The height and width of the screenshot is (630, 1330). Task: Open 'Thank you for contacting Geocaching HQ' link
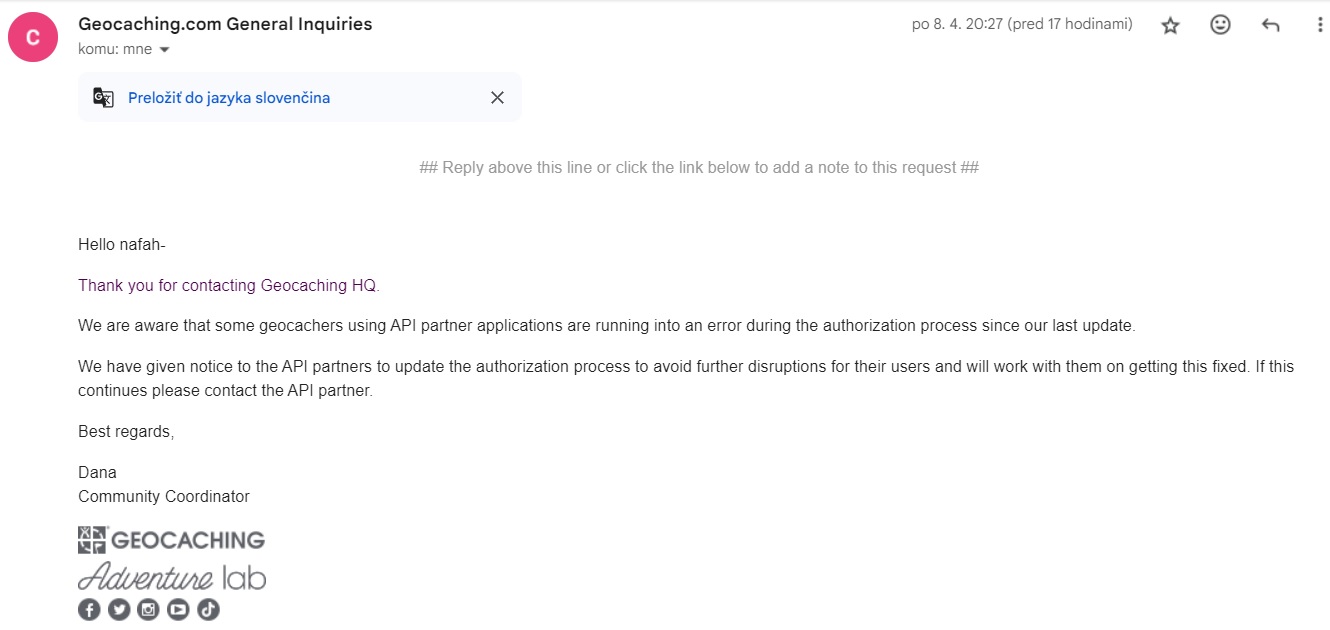(x=229, y=286)
